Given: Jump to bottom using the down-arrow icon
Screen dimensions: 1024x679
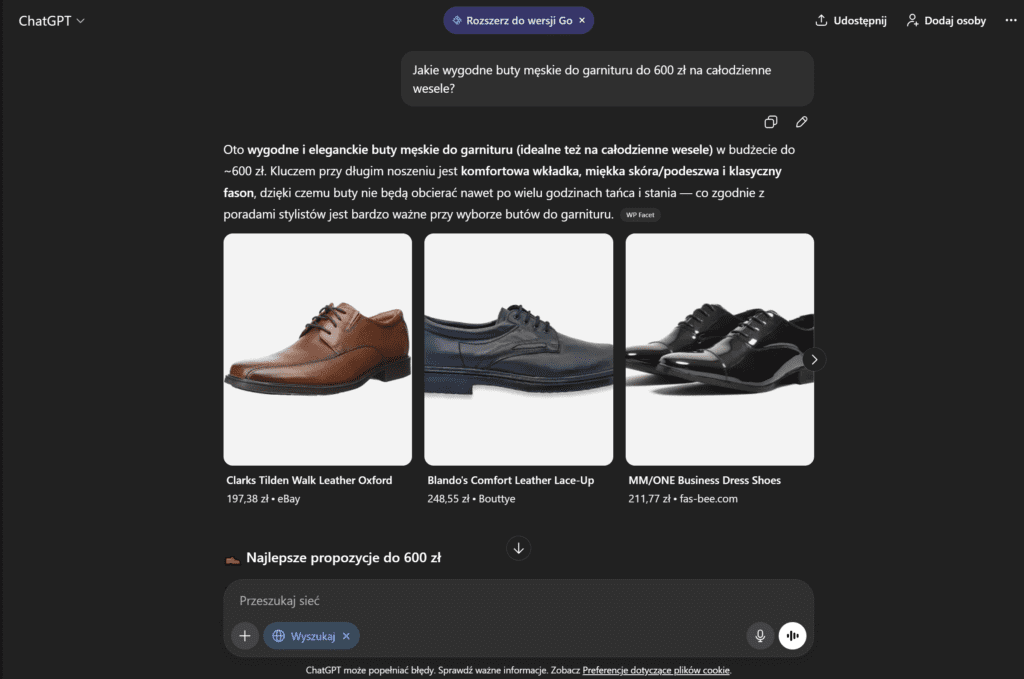Looking at the screenshot, I should [x=518, y=548].
